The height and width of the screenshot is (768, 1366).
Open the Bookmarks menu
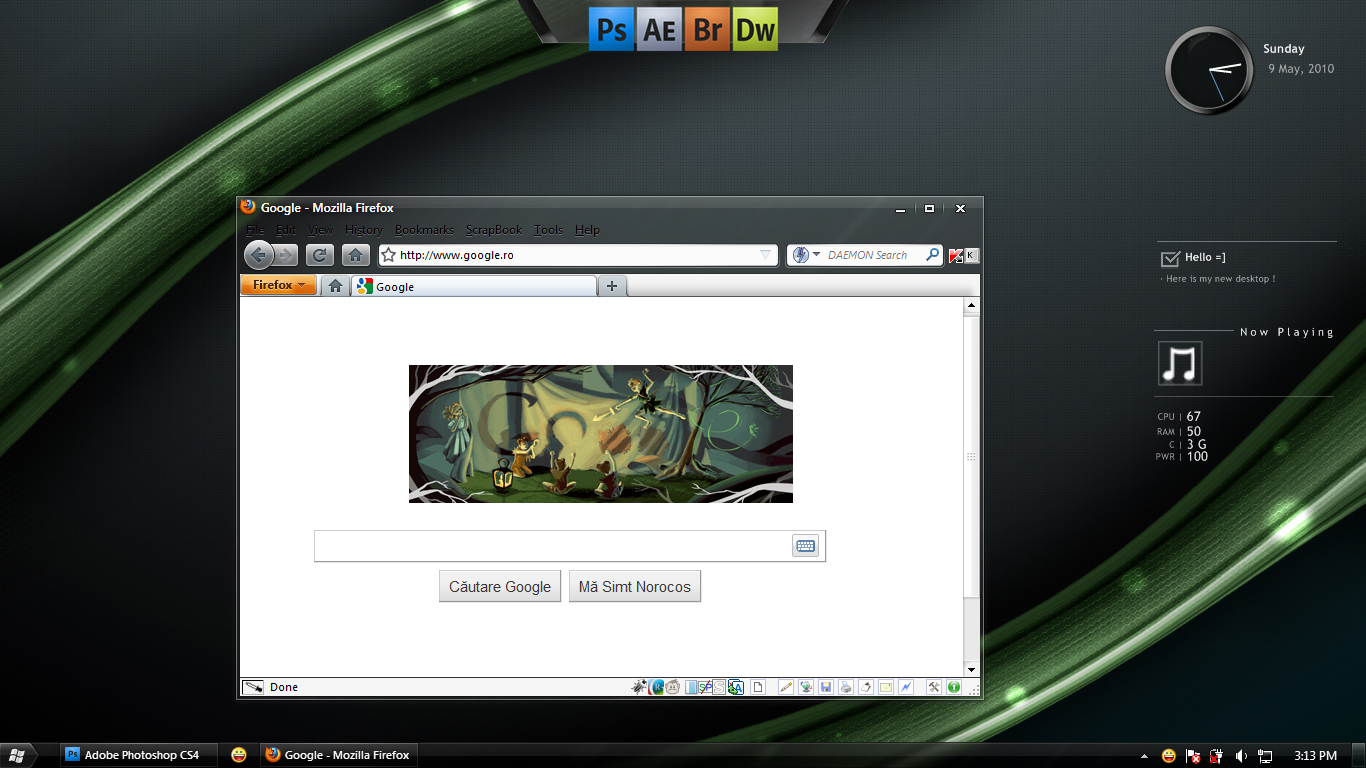click(424, 230)
